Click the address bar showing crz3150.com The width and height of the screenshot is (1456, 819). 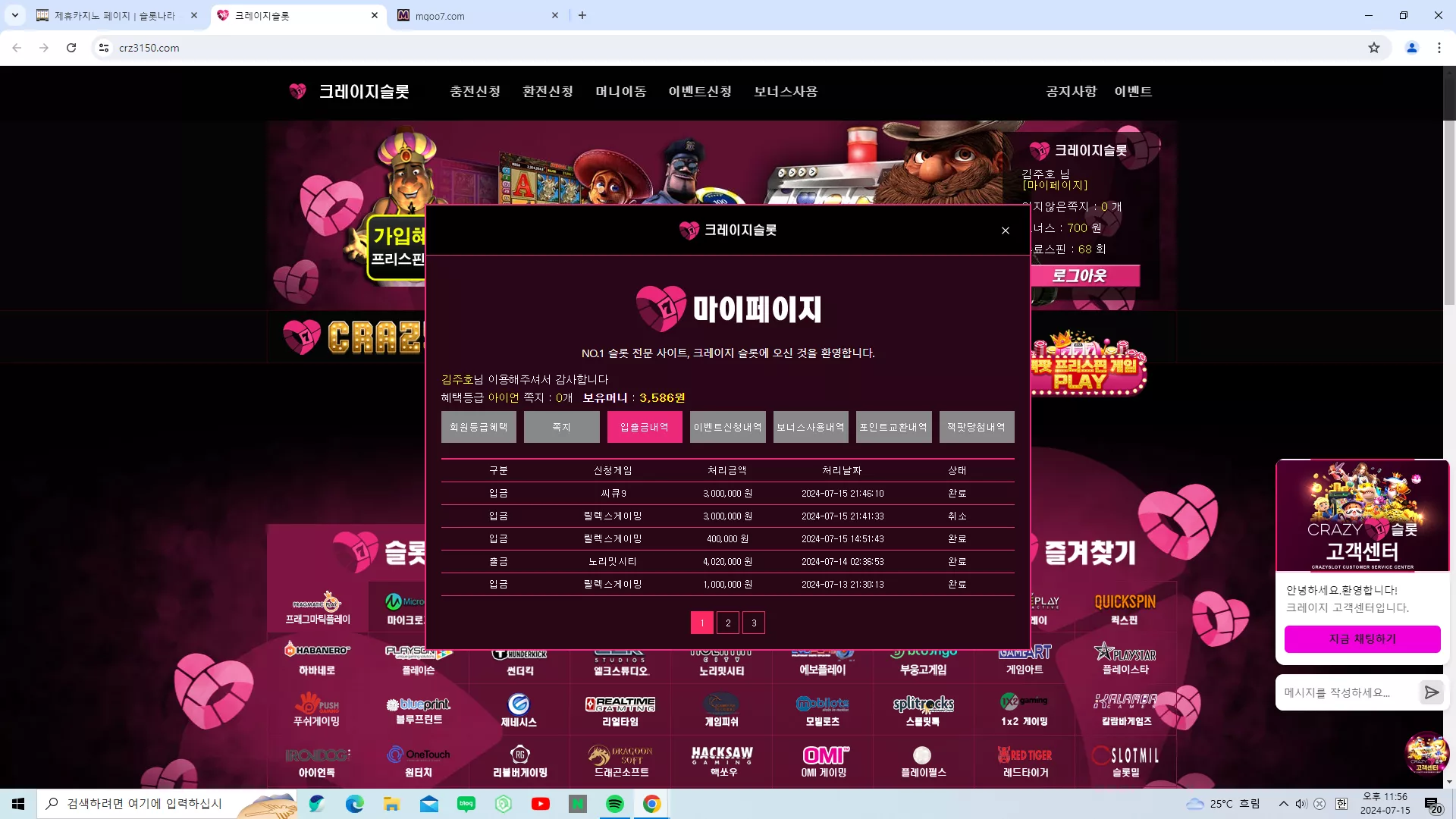[728, 48]
